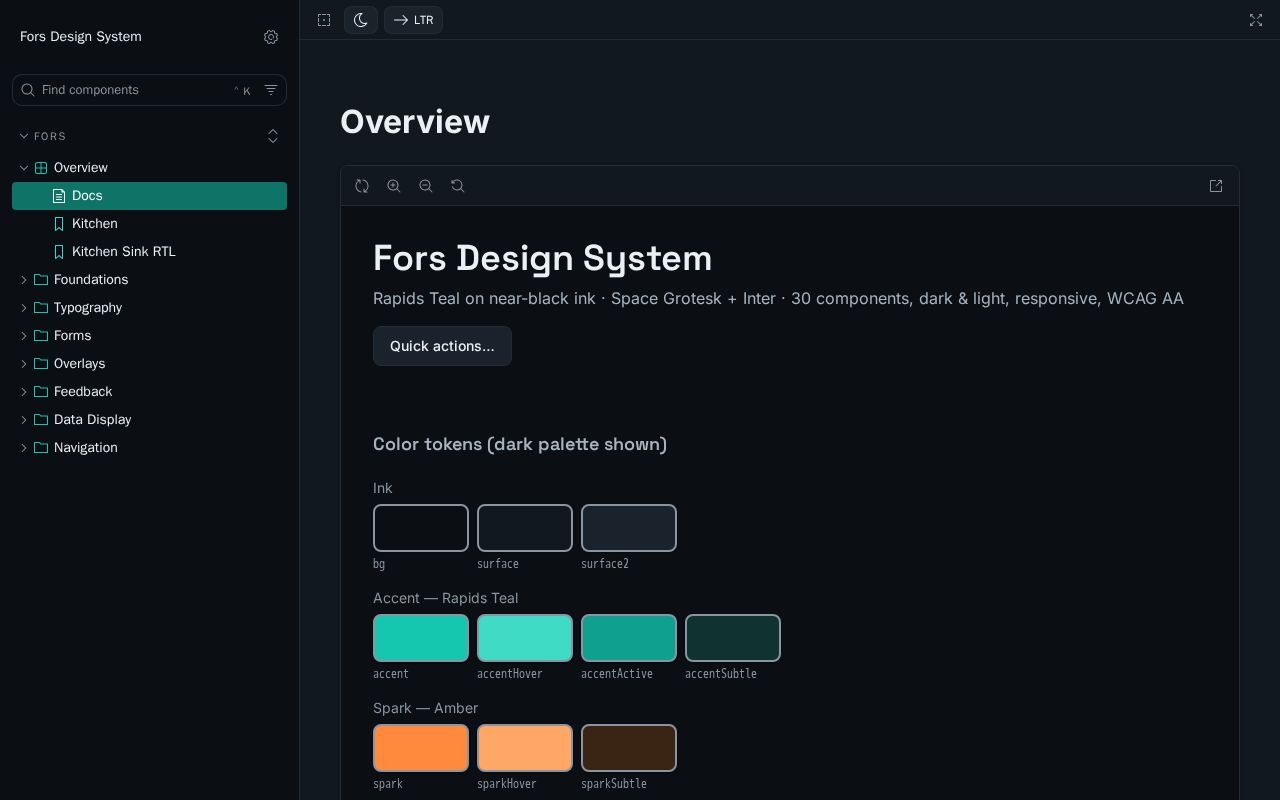Open the sidebar filter icon

tap(271, 90)
